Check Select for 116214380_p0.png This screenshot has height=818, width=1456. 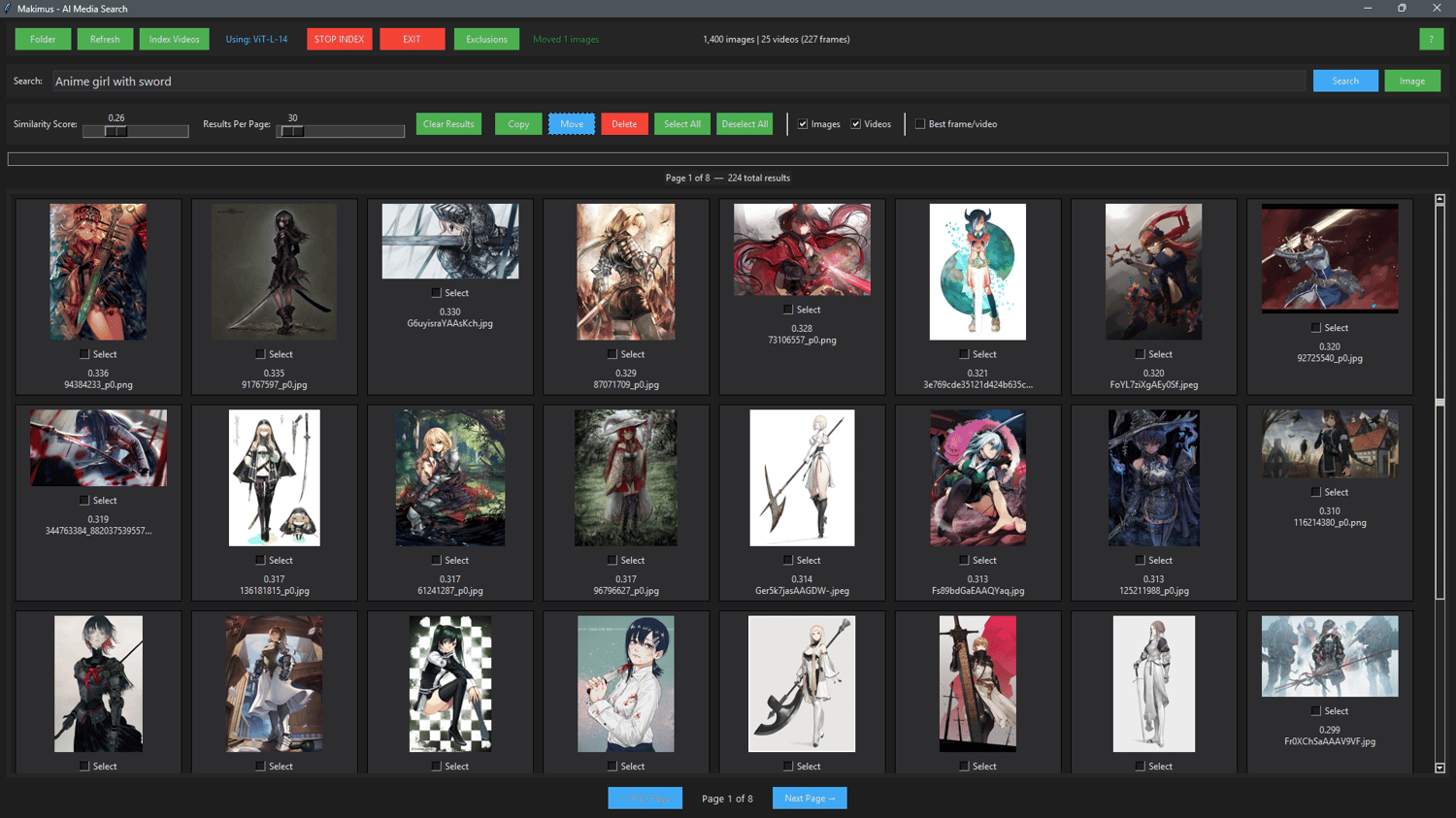click(1315, 492)
